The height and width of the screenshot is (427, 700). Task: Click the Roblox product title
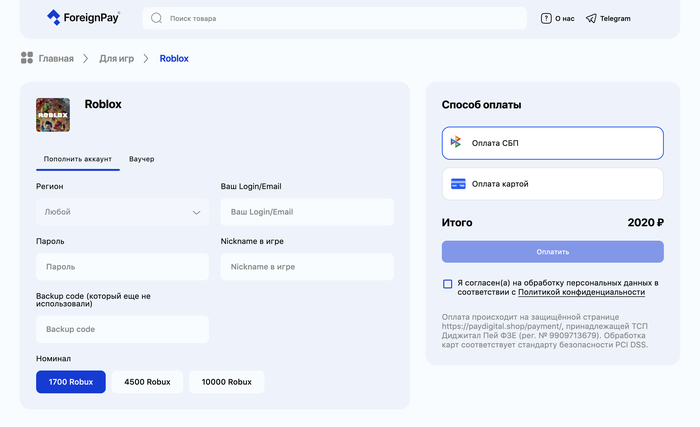103,104
